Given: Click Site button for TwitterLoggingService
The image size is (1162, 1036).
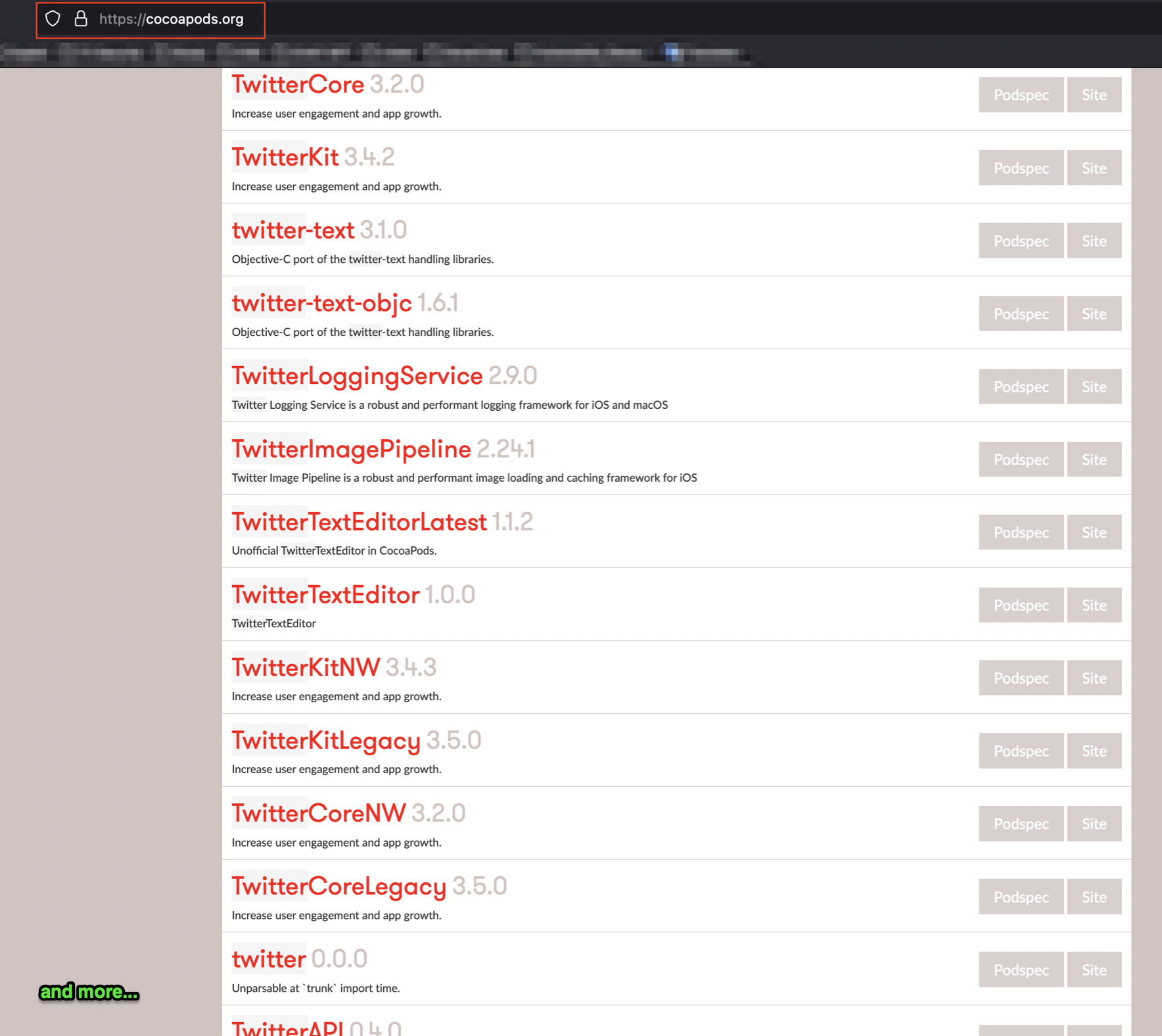Looking at the screenshot, I should [1094, 387].
